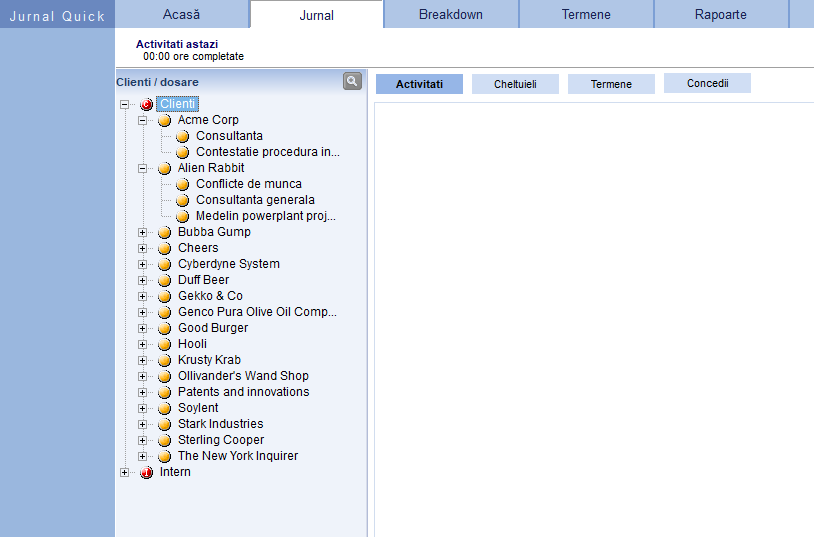Click the yellow icon next to Conflicte de munca
Screen dimensions: 814x537
[183, 184]
